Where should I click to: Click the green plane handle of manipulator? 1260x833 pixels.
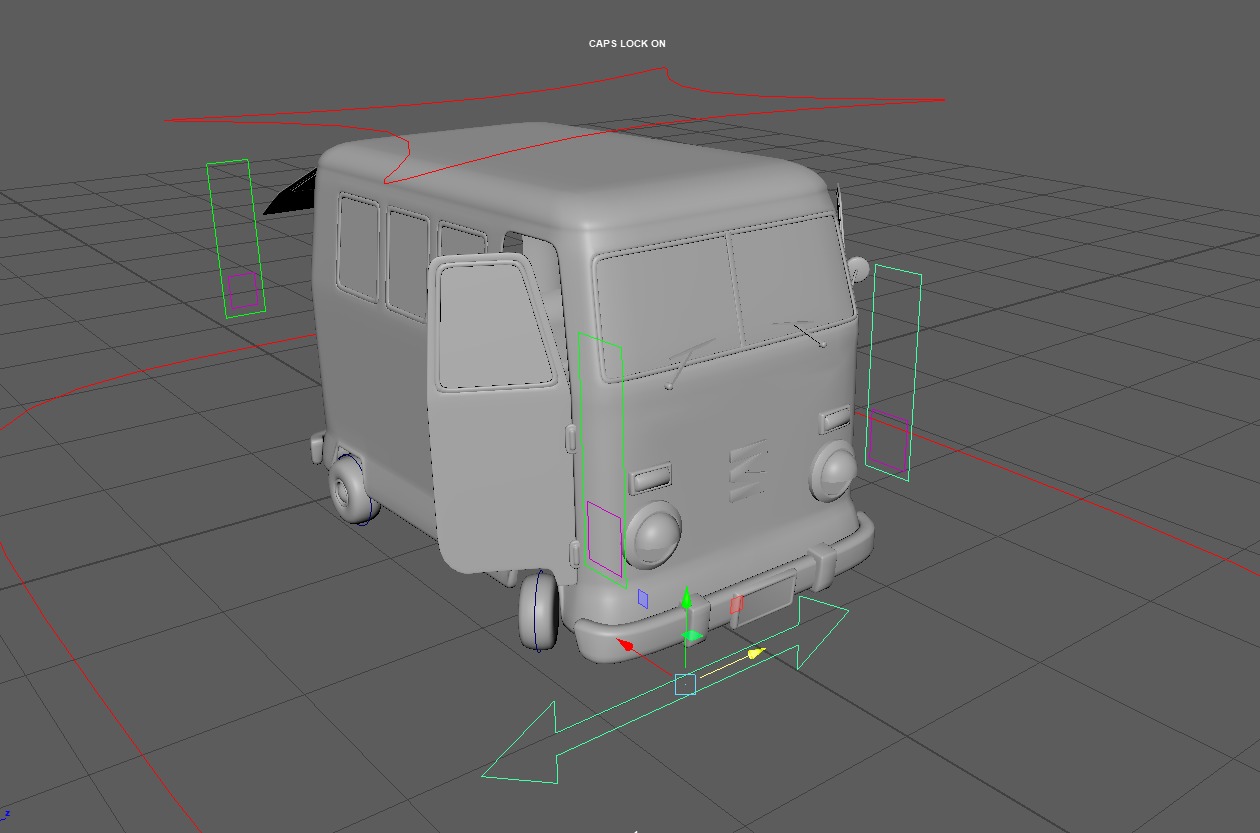pos(692,636)
